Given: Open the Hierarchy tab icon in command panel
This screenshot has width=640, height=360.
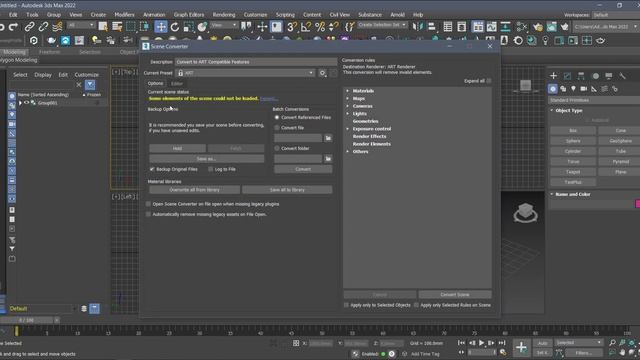Looking at the screenshot, I should coord(581,76).
